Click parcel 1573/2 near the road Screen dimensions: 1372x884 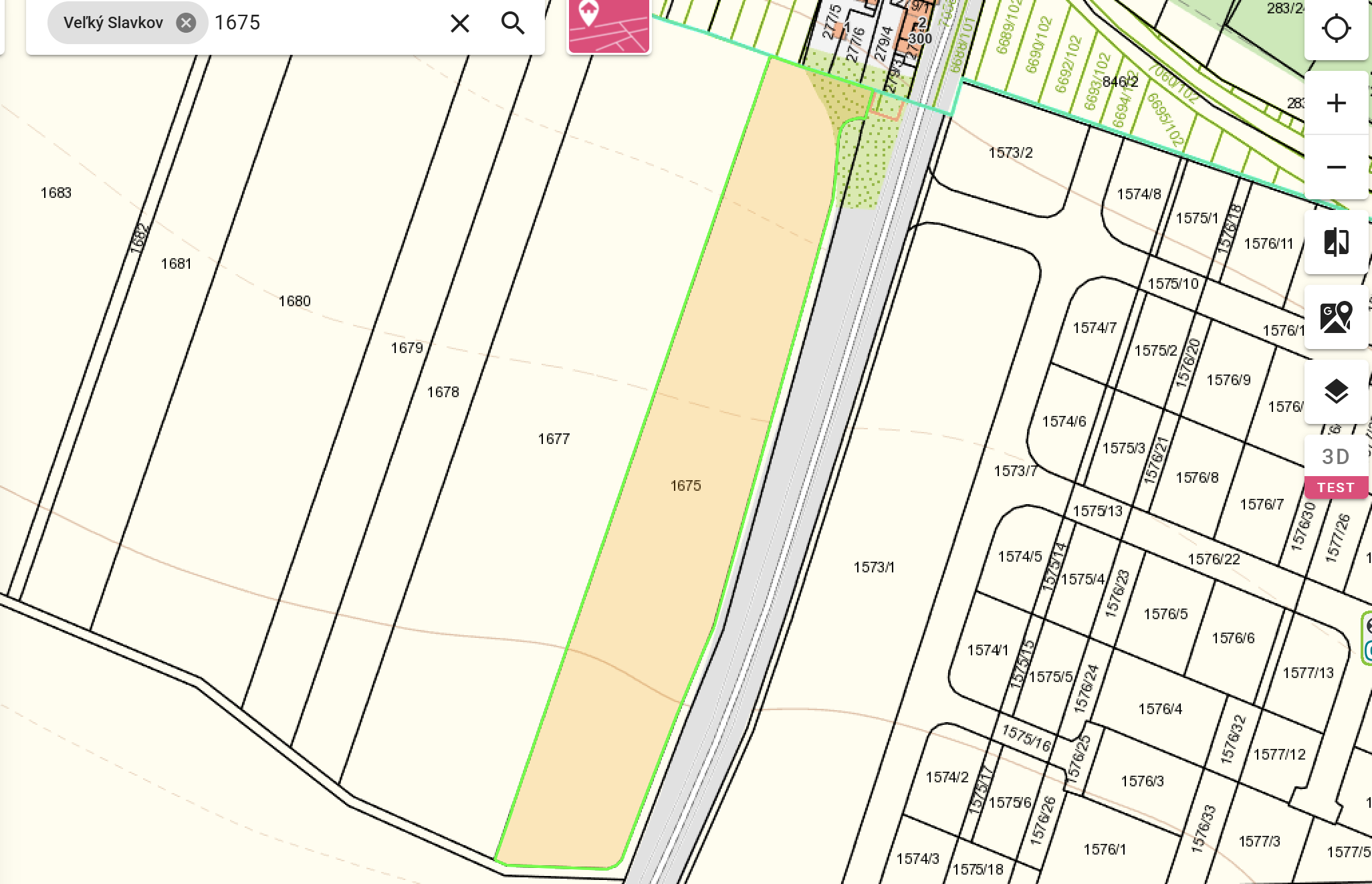pyautogui.click(x=1010, y=152)
